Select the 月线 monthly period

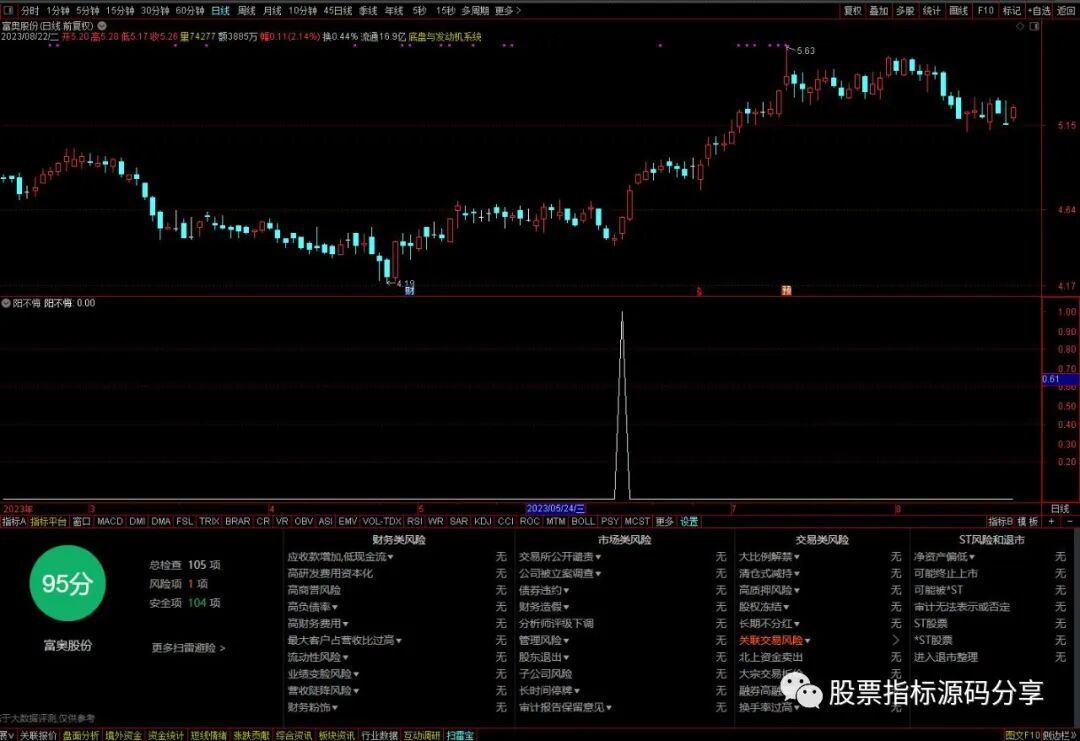(x=273, y=10)
